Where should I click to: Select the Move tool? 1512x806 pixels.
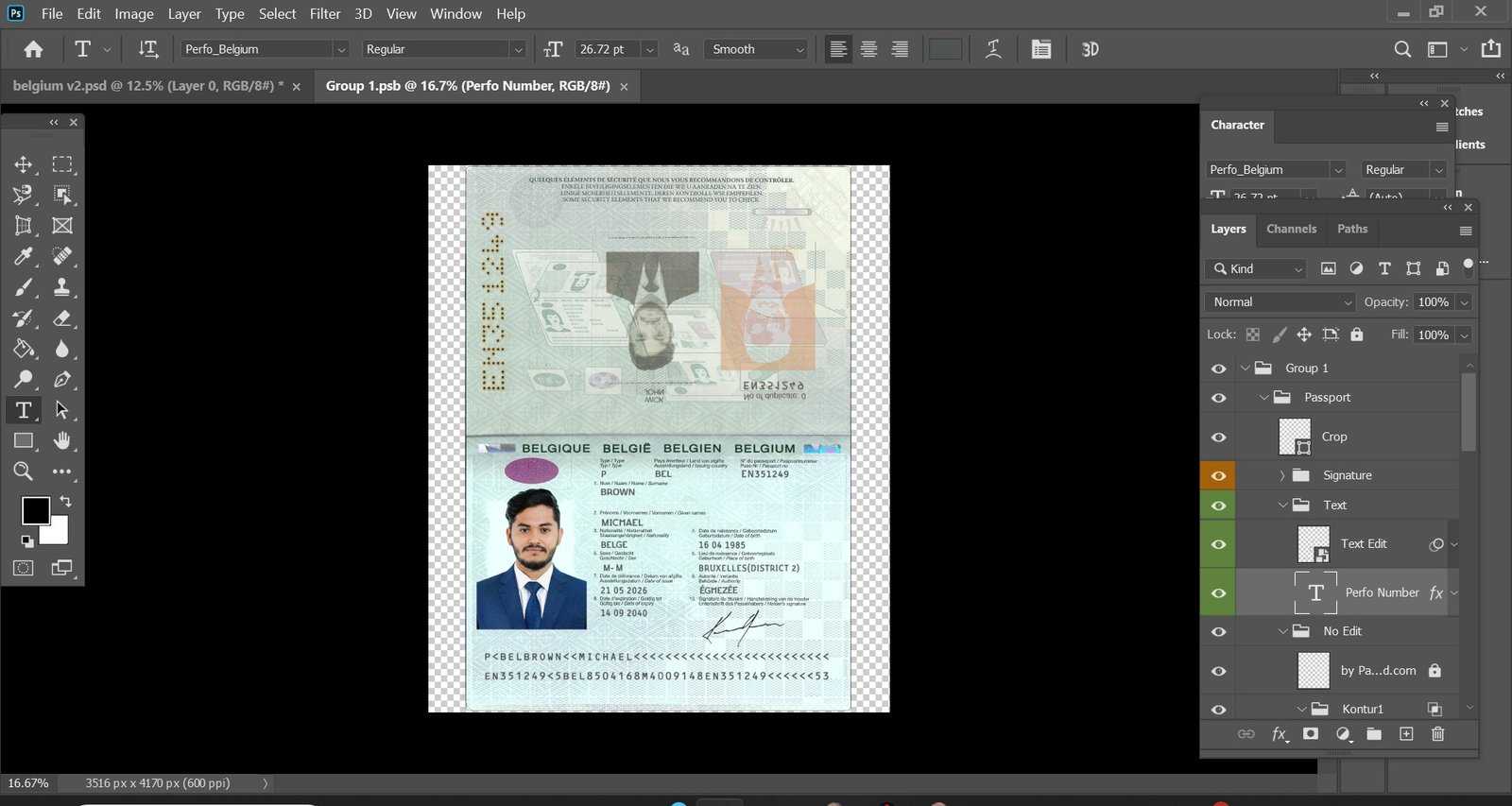pos(23,164)
